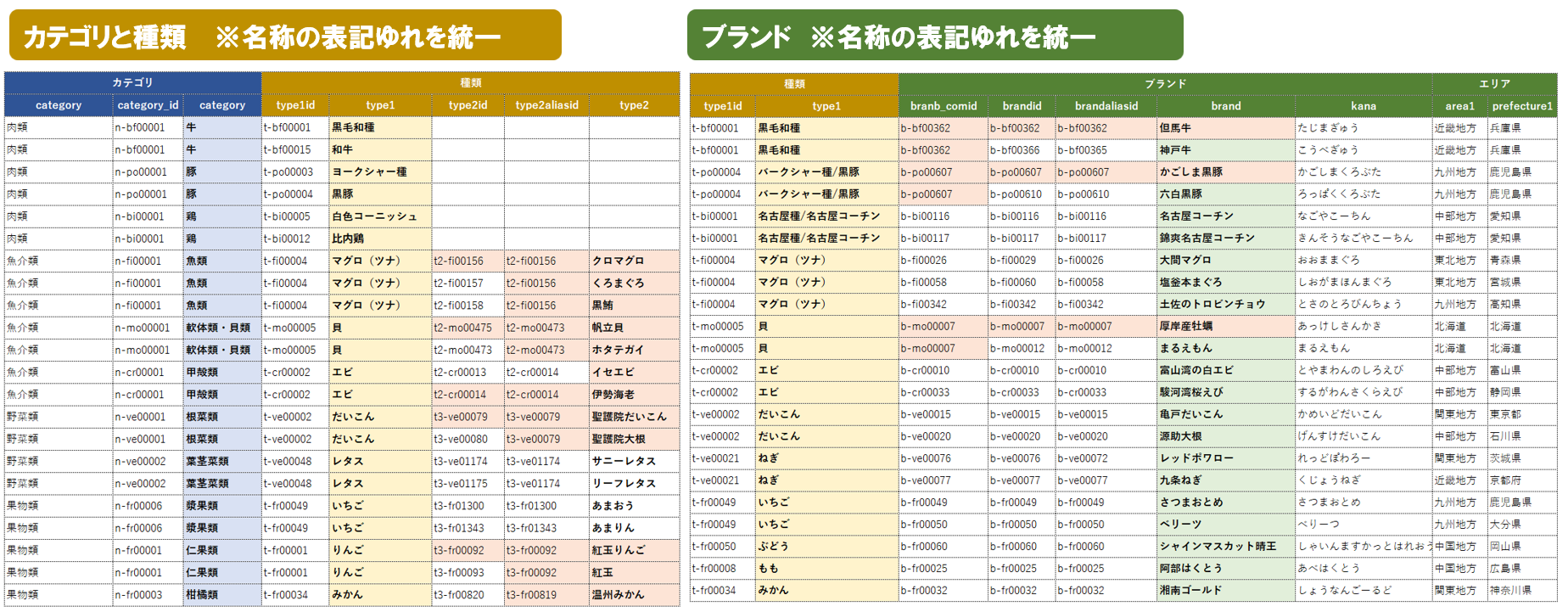This screenshot has height=612, width=1568.
Task: Click the 但馬牛 brand cell
Action: 1226,128
